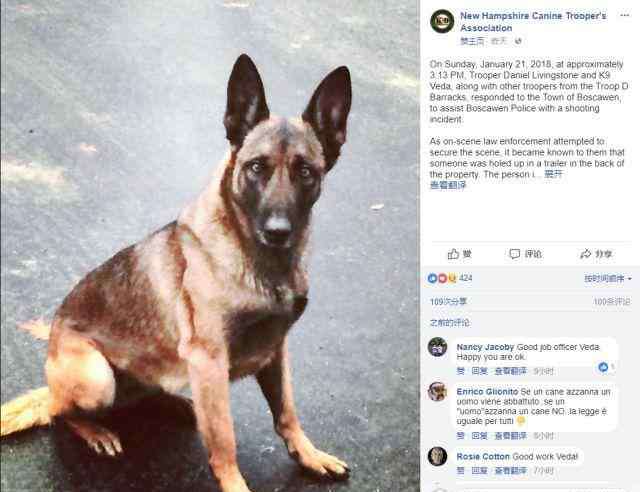Click Nancy Jacoby's profile avatar
The width and height of the screenshot is (640, 492).
coord(438,347)
